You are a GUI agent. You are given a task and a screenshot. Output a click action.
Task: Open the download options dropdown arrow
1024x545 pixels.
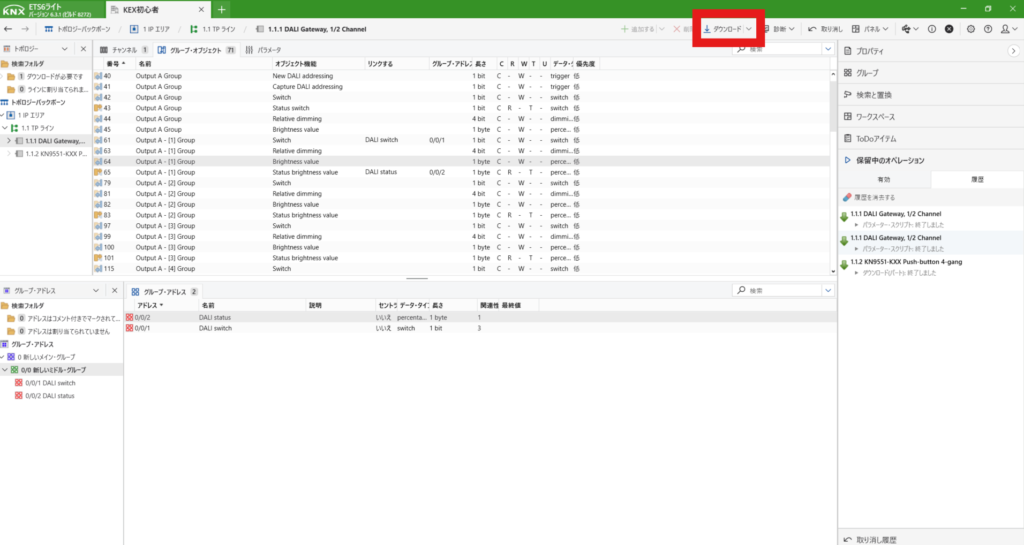749,29
